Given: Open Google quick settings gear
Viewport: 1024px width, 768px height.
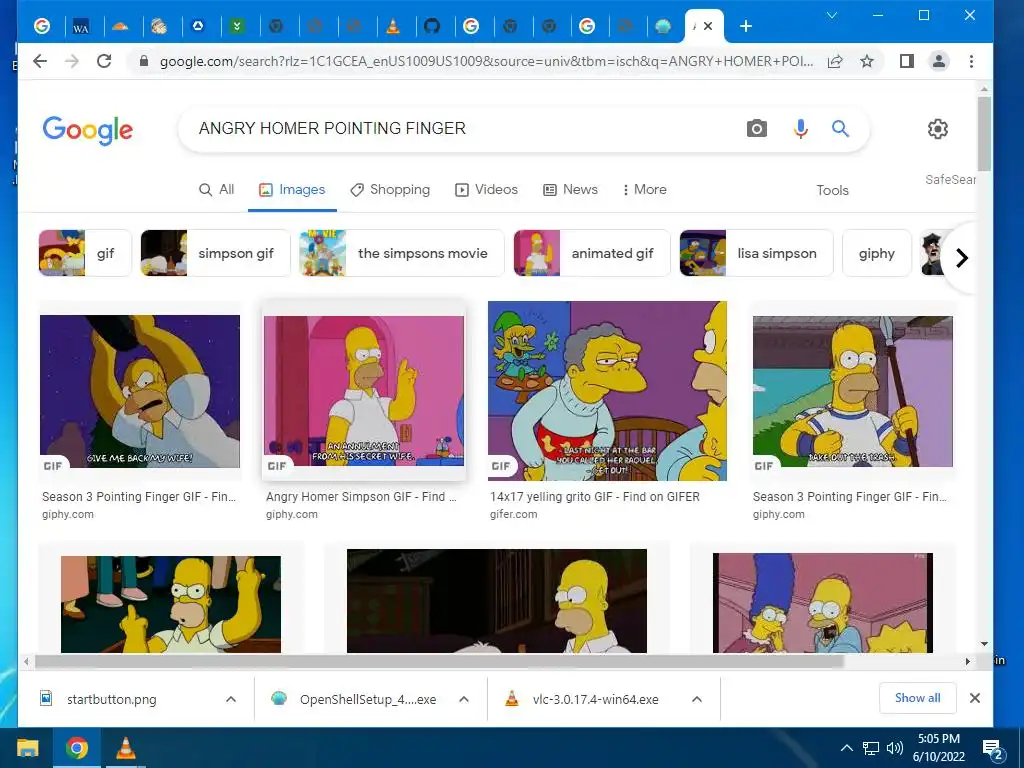Looking at the screenshot, I should tap(938, 129).
